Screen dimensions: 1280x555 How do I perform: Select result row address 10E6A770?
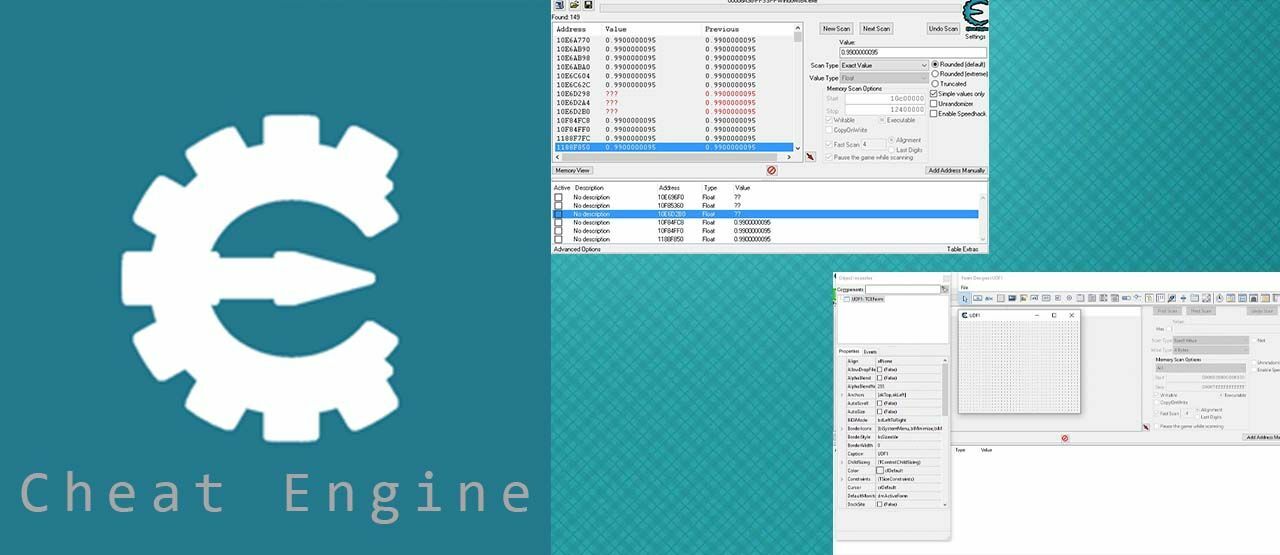coord(674,40)
